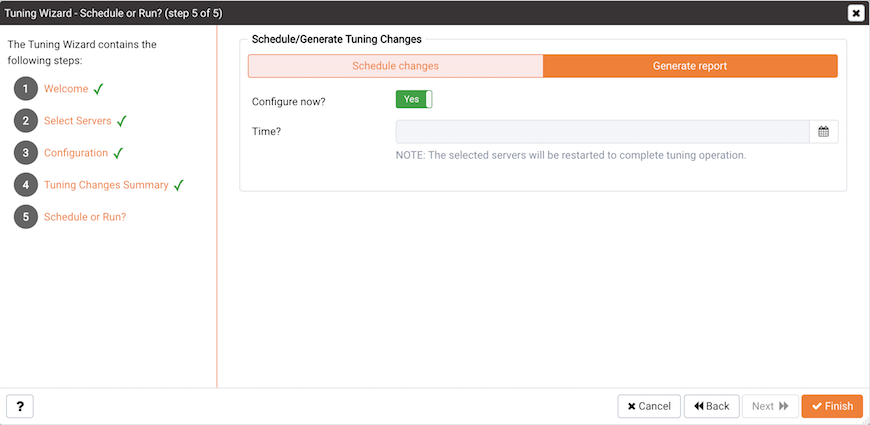Click step number 1 circle

coord(26,89)
